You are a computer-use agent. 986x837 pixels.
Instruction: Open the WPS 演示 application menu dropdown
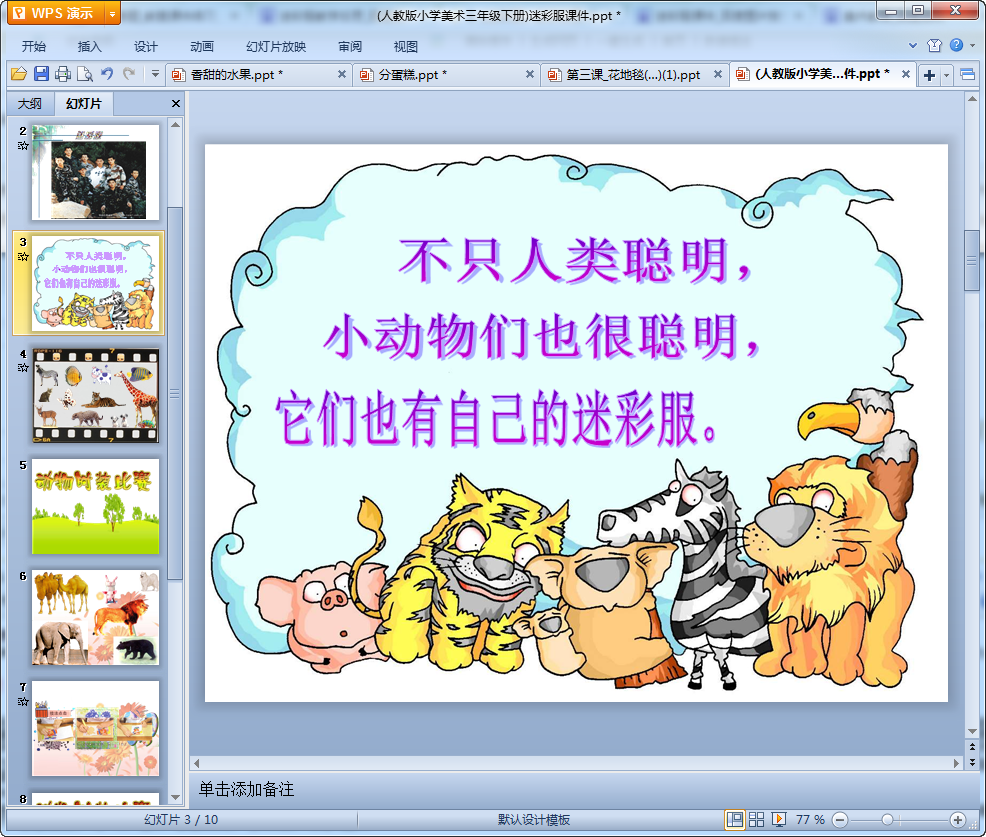click(113, 13)
